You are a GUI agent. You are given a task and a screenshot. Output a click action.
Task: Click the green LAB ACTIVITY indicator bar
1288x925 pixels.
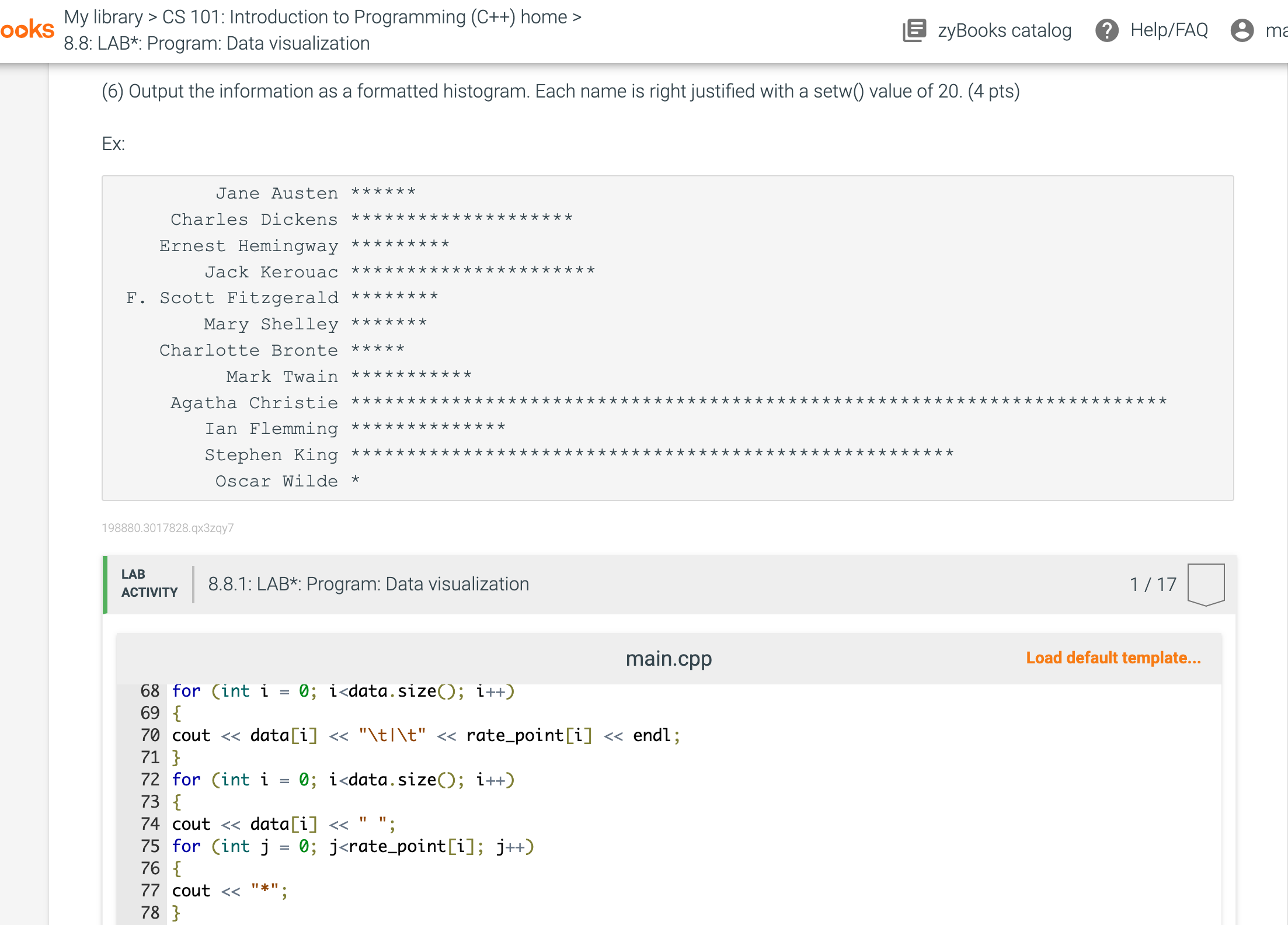coord(105,584)
